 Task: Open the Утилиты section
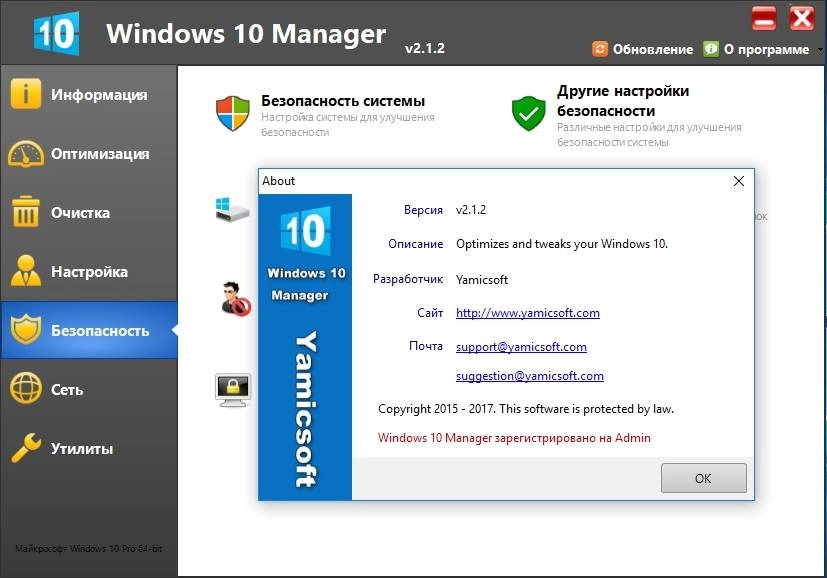coord(89,449)
